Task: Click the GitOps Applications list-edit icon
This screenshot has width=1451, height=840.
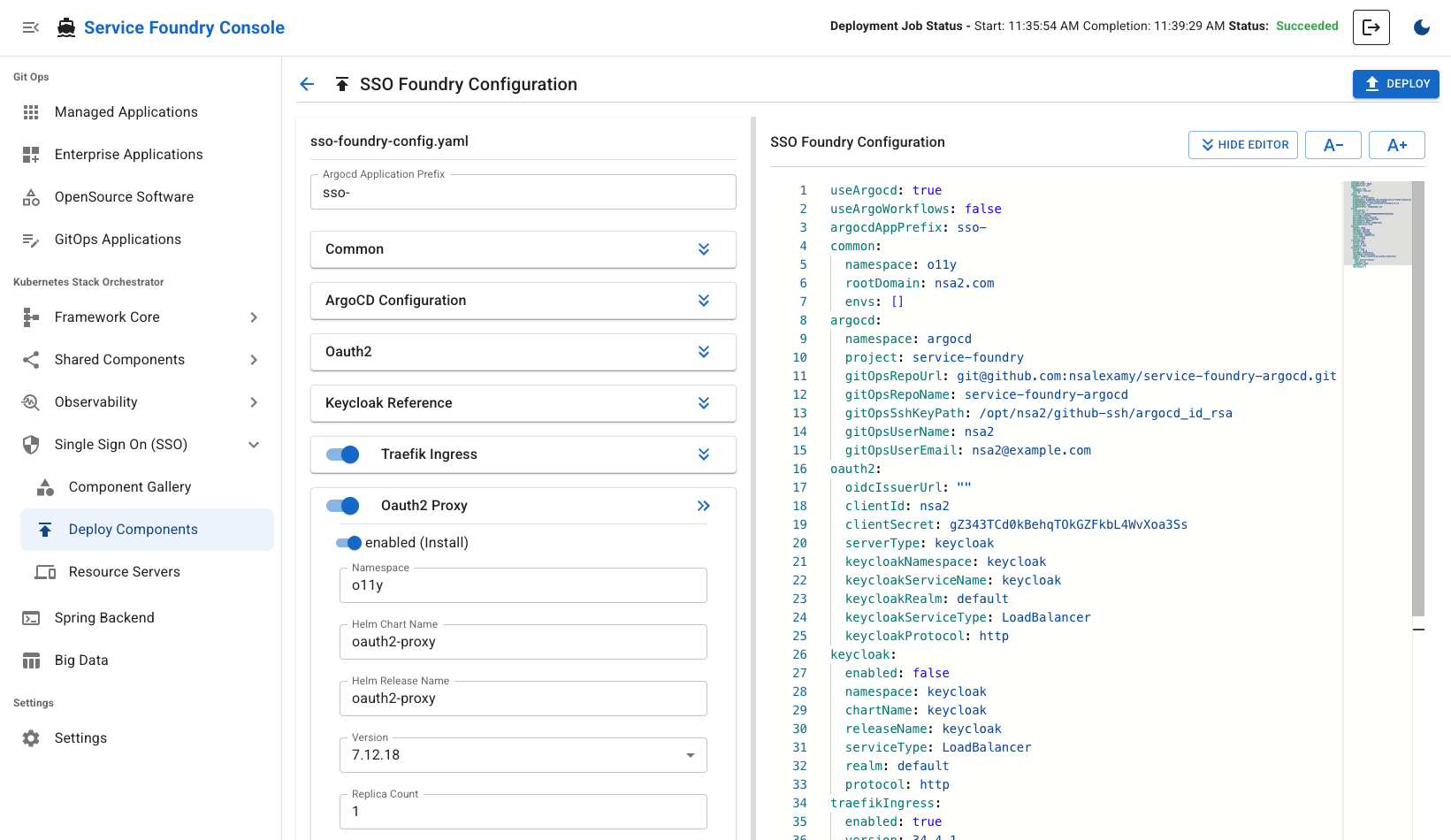Action: (31, 240)
